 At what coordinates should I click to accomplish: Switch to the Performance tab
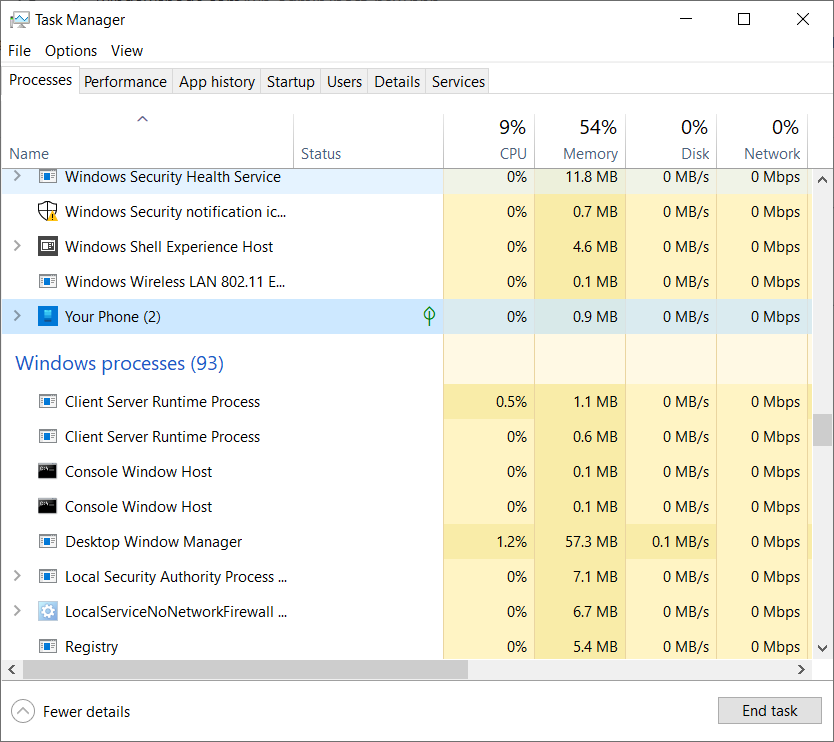pos(126,81)
